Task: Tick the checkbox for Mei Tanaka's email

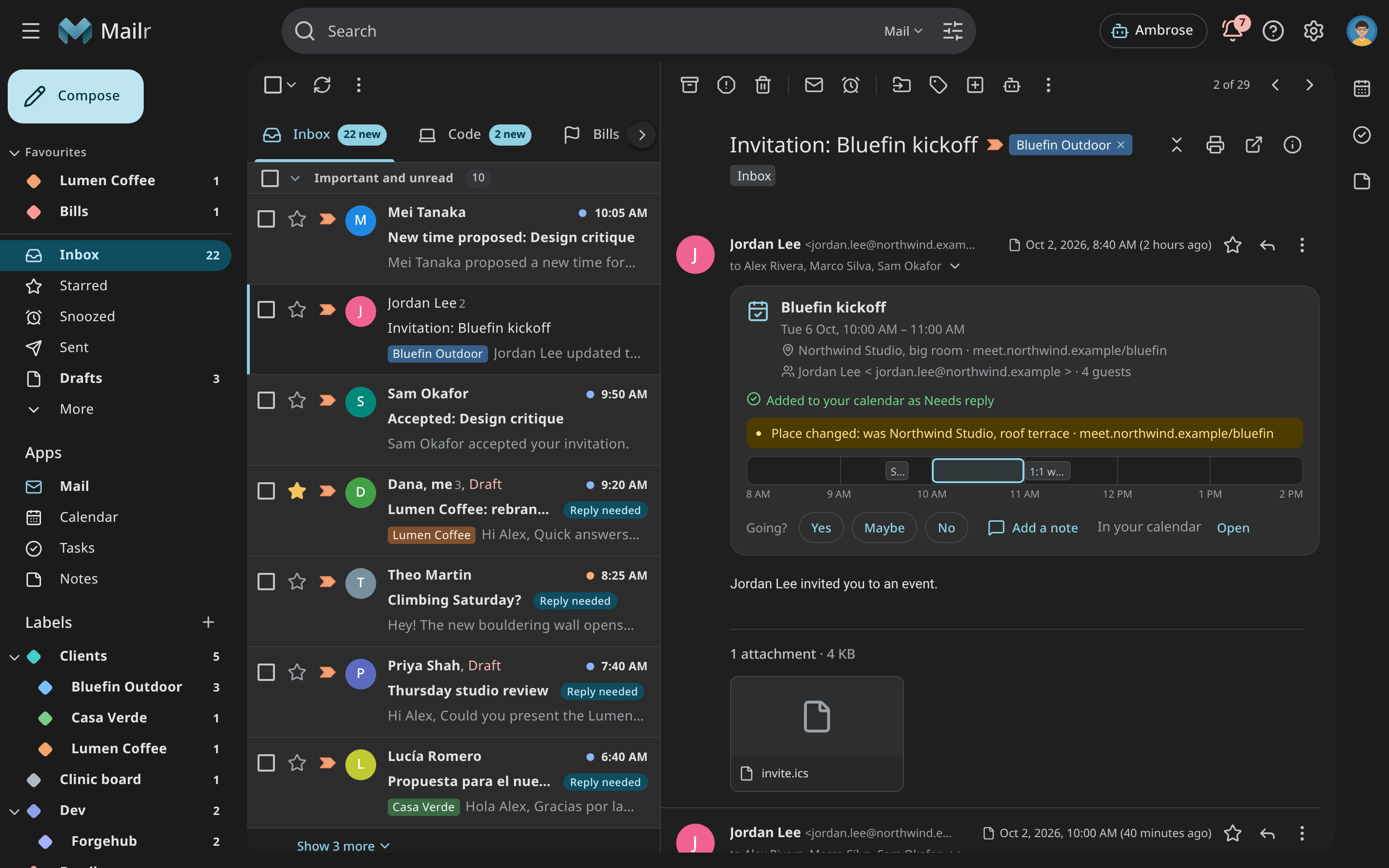Action: click(266, 219)
